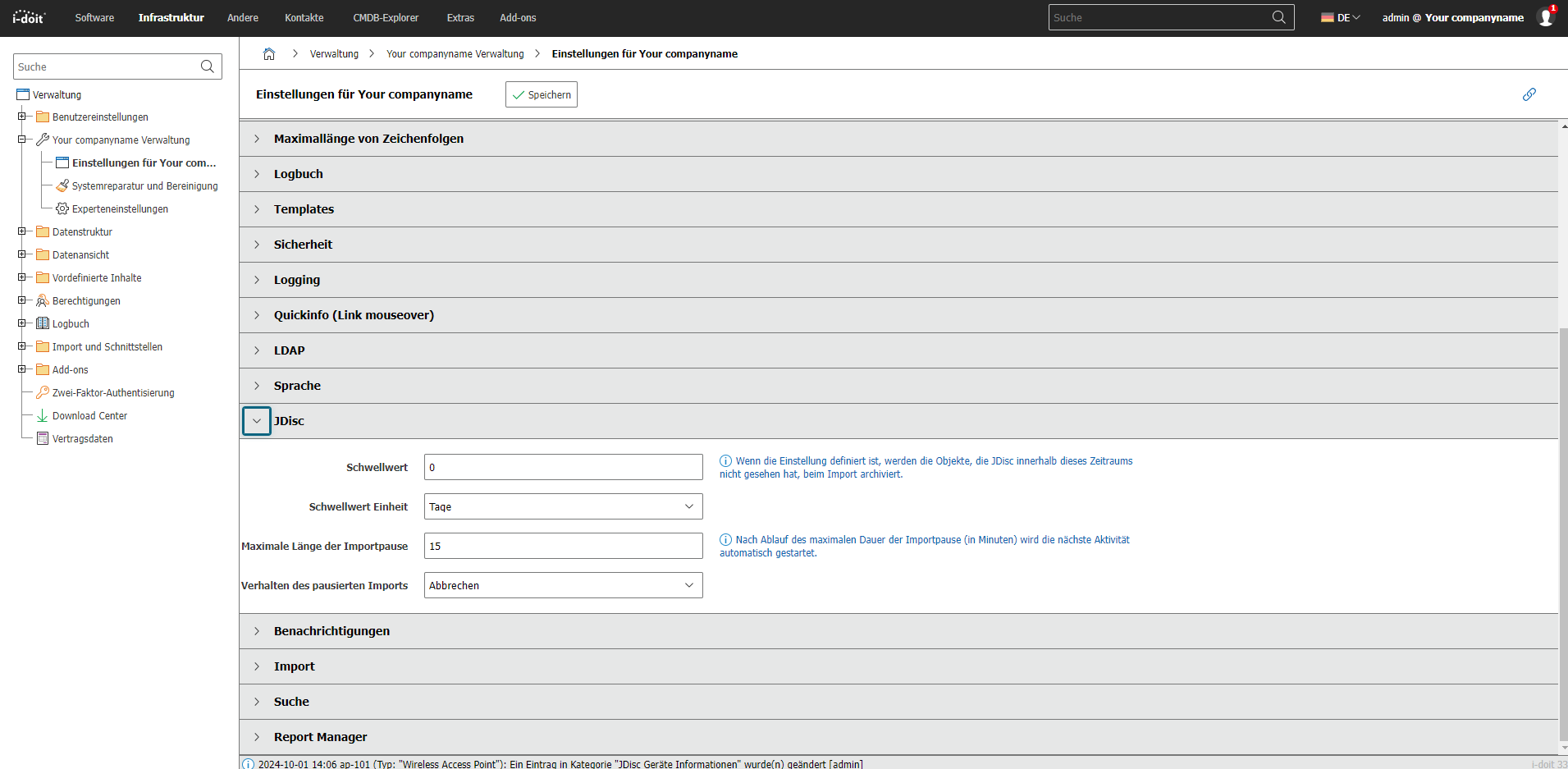Collapse the Your companyname Verwaltung node
The height and width of the screenshot is (769, 1568).
[x=22, y=140]
